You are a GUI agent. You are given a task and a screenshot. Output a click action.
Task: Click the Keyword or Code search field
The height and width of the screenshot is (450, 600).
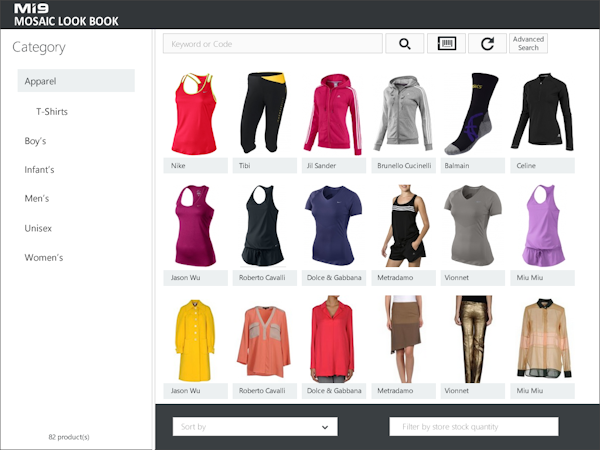point(273,44)
